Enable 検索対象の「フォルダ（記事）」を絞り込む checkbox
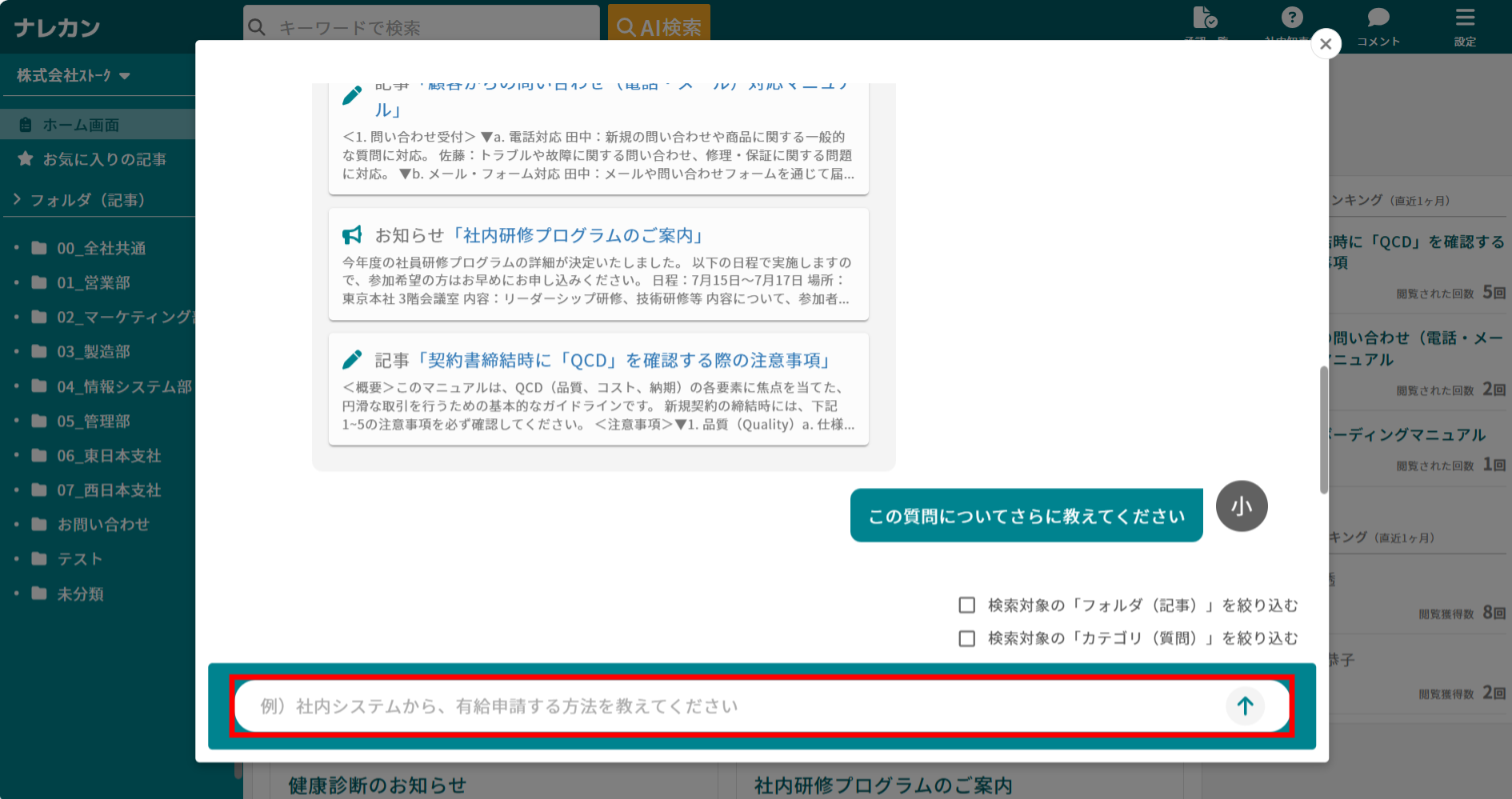Screen dimensions: 1512x799 pyautogui.click(x=967, y=605)
